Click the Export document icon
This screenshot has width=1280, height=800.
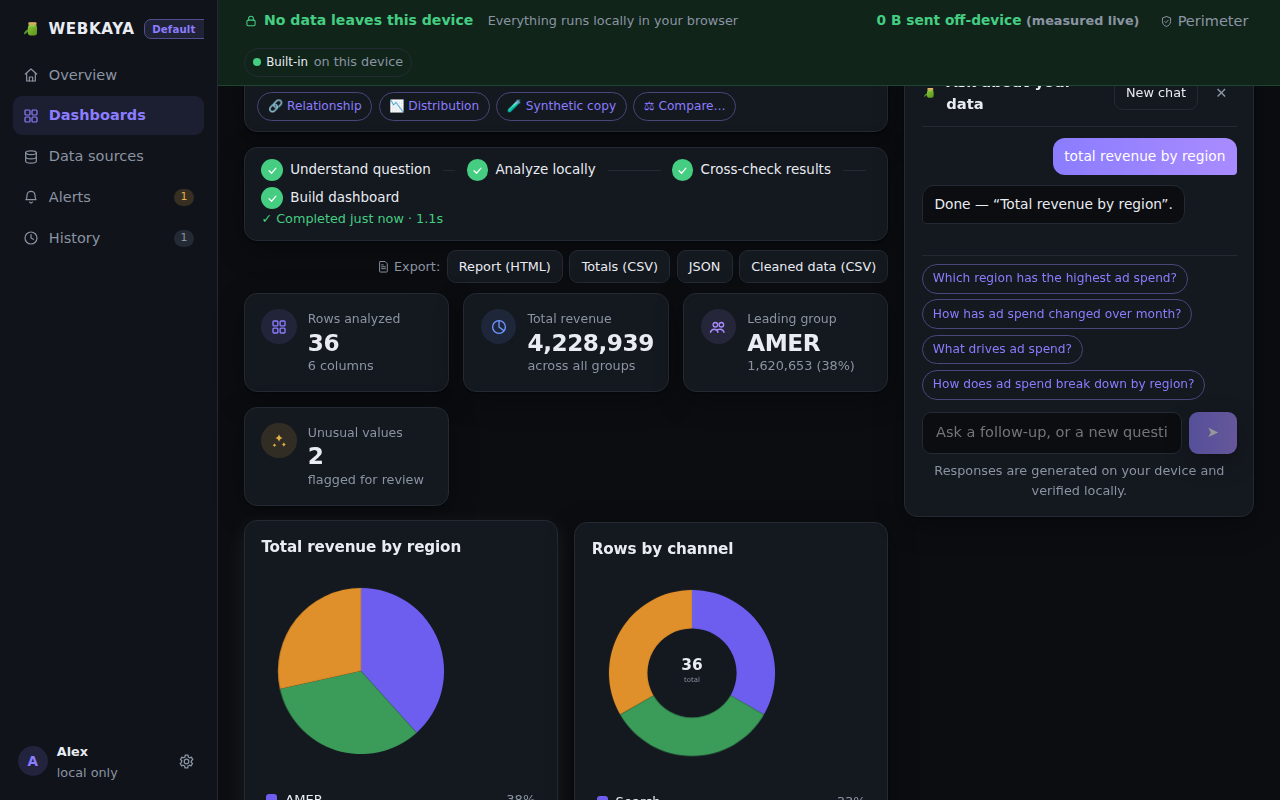pyautogui.click(x=383, y=267)
